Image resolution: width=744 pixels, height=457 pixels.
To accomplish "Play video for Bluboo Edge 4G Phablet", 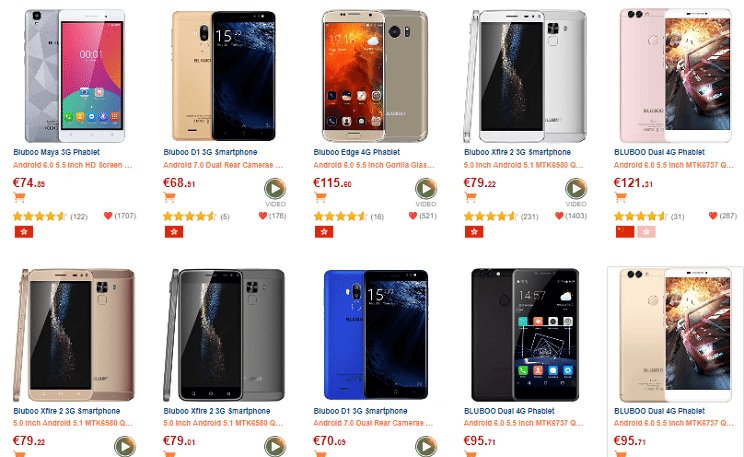I will tap(426, 189).
